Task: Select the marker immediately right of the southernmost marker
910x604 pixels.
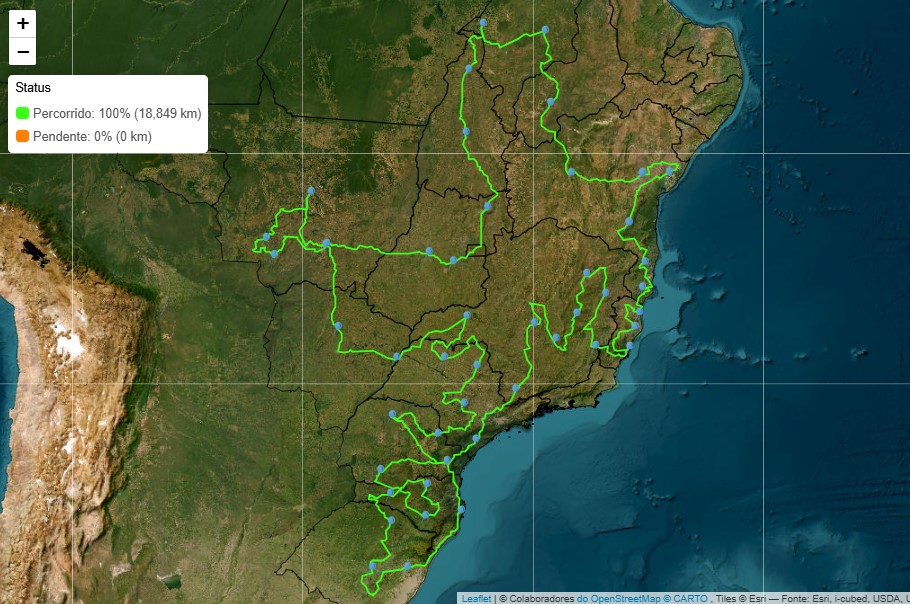Action: click(407, 566)
